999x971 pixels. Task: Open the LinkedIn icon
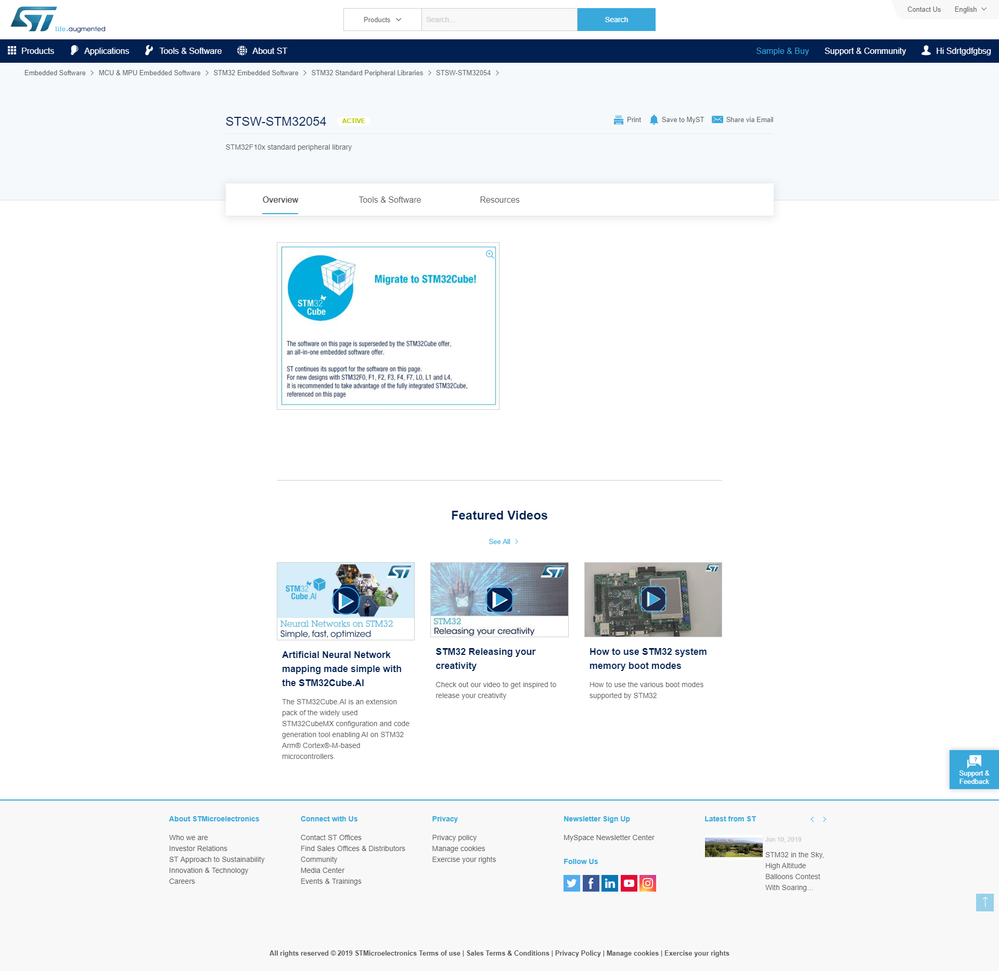tap(610, 883)
